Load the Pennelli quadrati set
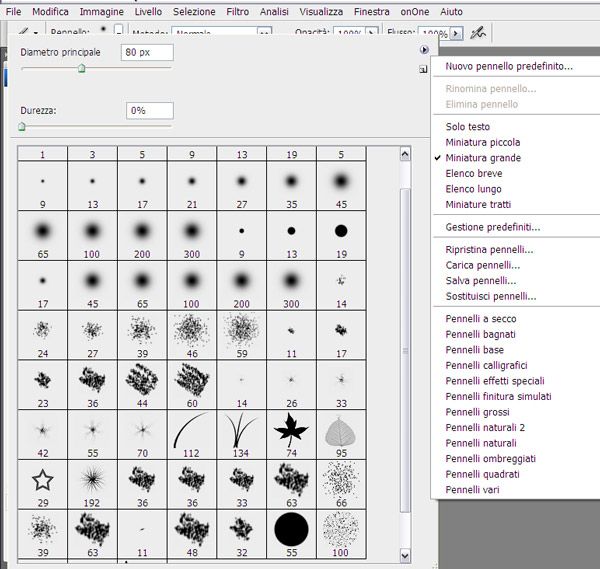600x569 pixels. [482, 474]
